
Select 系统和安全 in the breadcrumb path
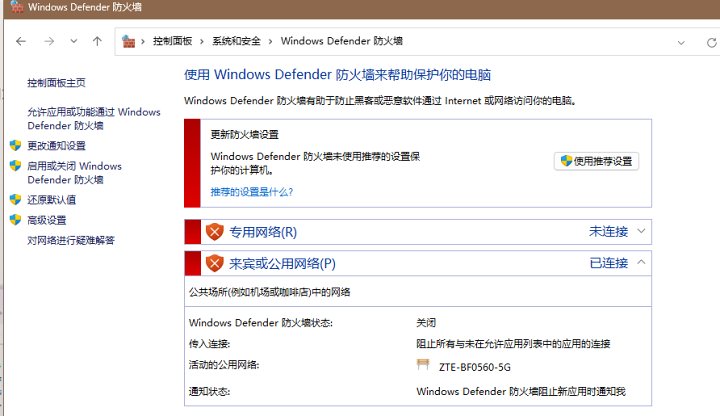click(236, 42)
